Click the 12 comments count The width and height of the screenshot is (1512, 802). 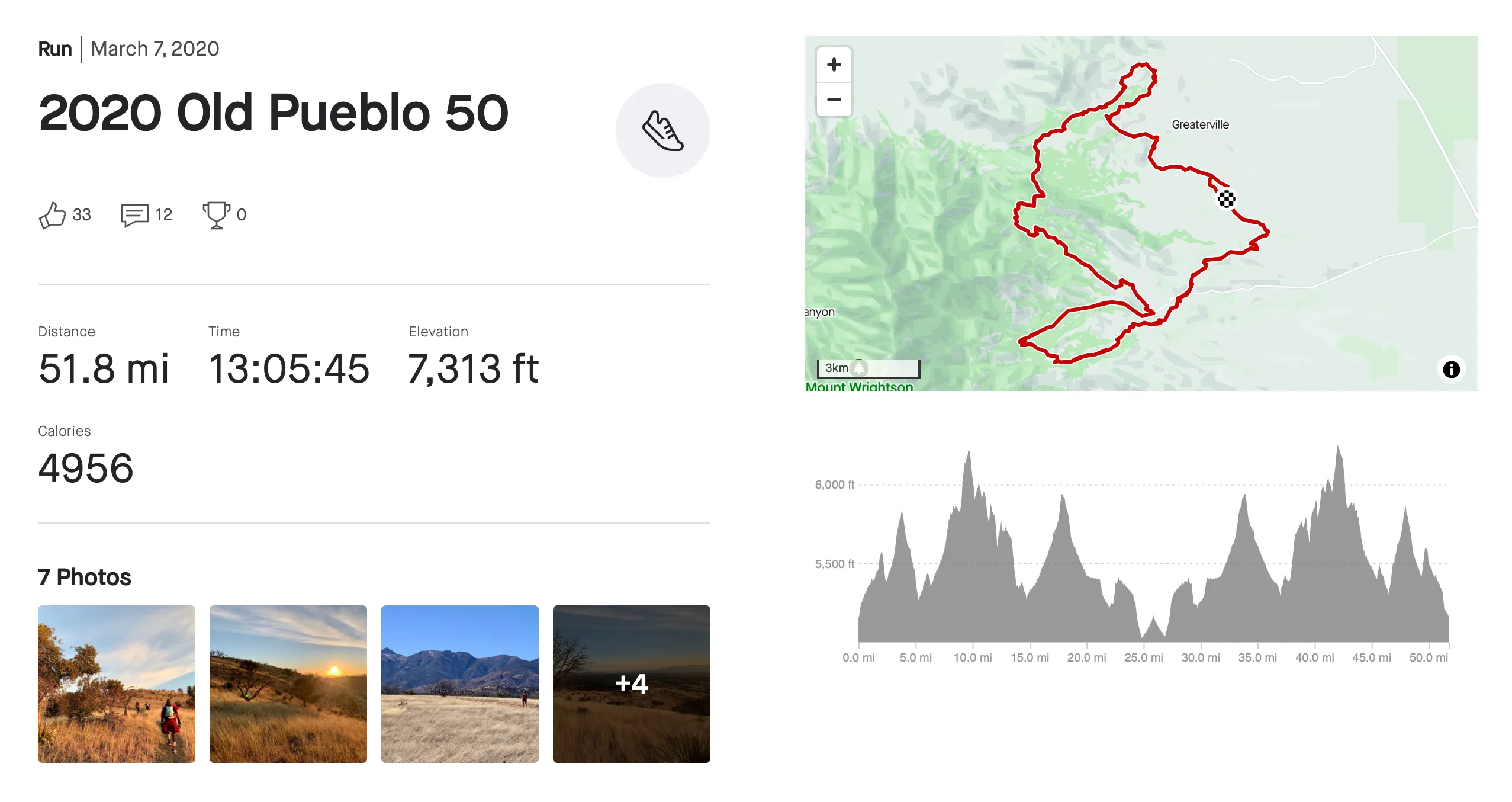(x=164, y=214)
